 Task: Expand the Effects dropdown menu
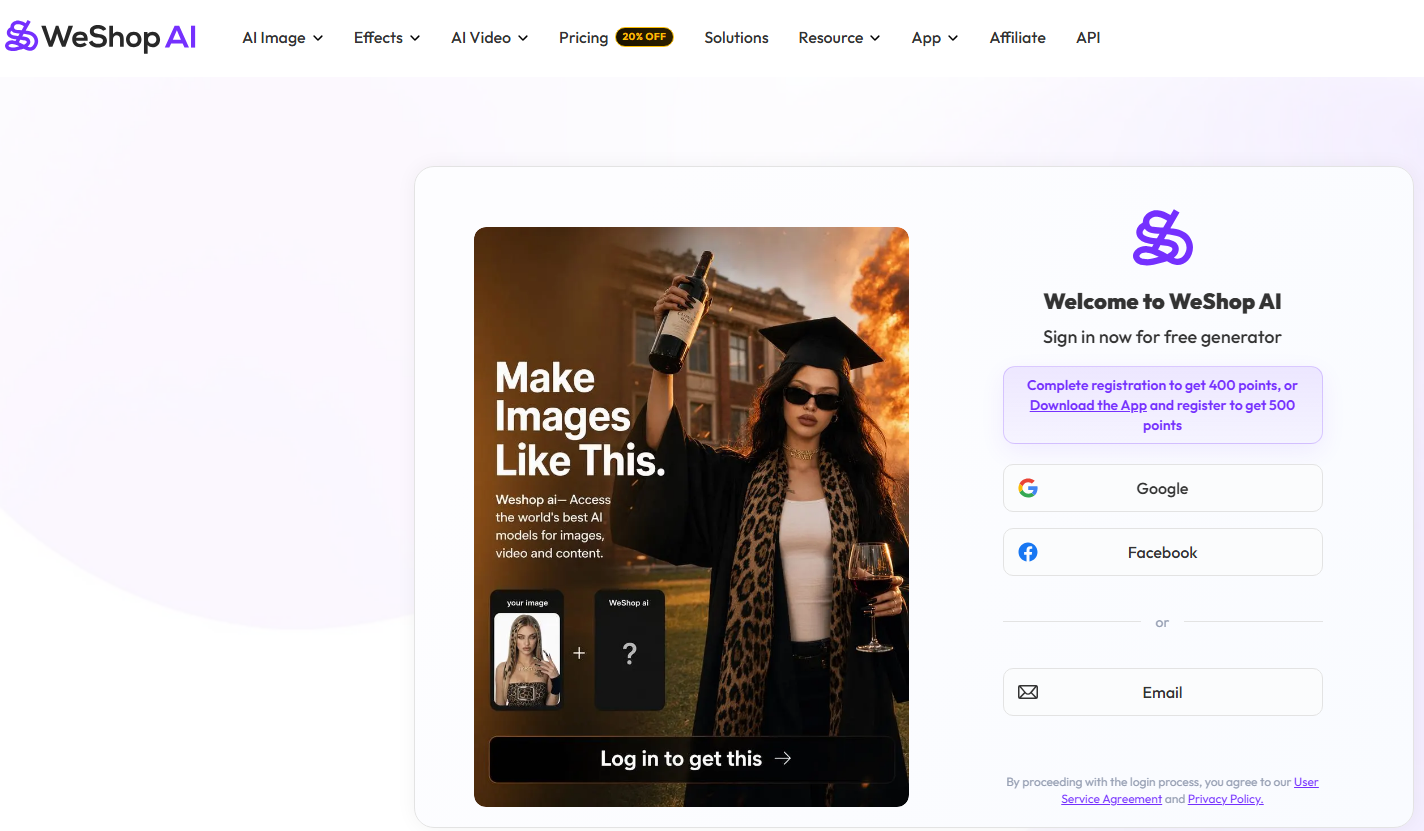387,38
